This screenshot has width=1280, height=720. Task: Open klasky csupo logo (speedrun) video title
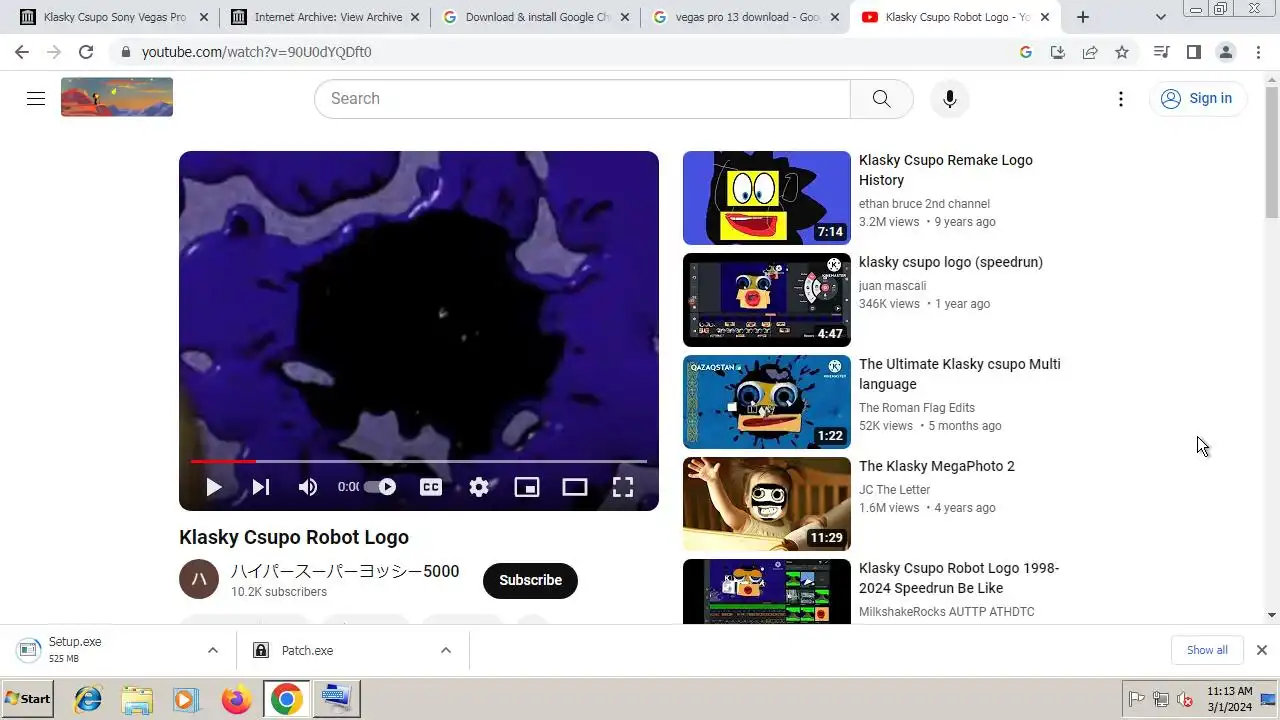pos(951,262)
